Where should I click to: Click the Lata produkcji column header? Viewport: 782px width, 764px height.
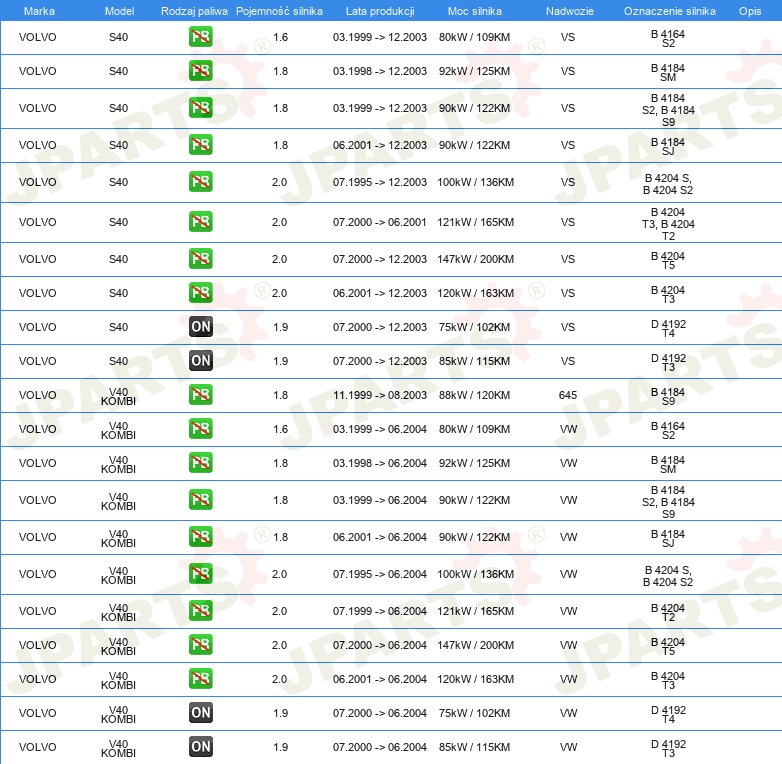[x=380, y=11]
